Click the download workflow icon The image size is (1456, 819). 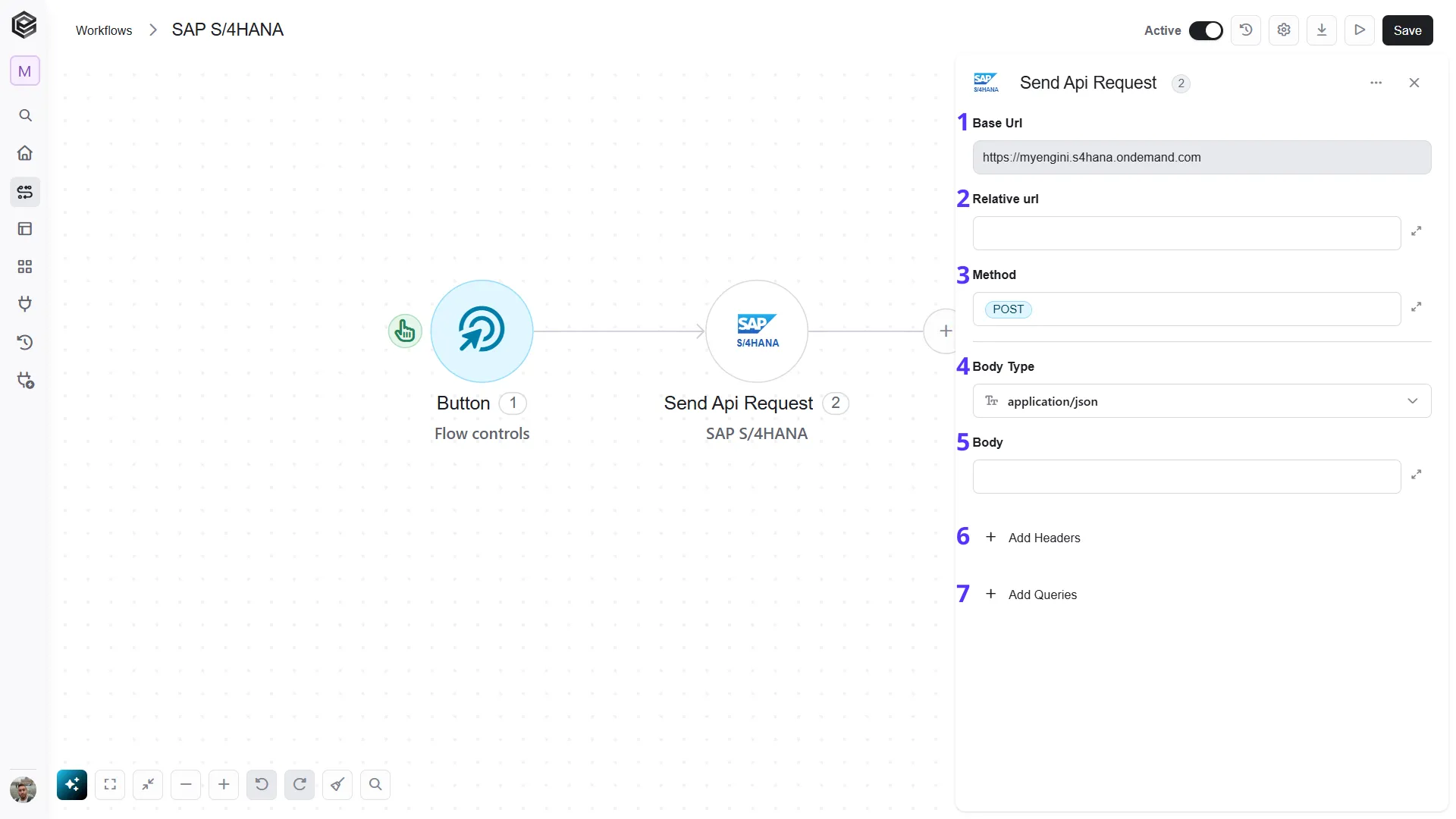click(1322, 30)
